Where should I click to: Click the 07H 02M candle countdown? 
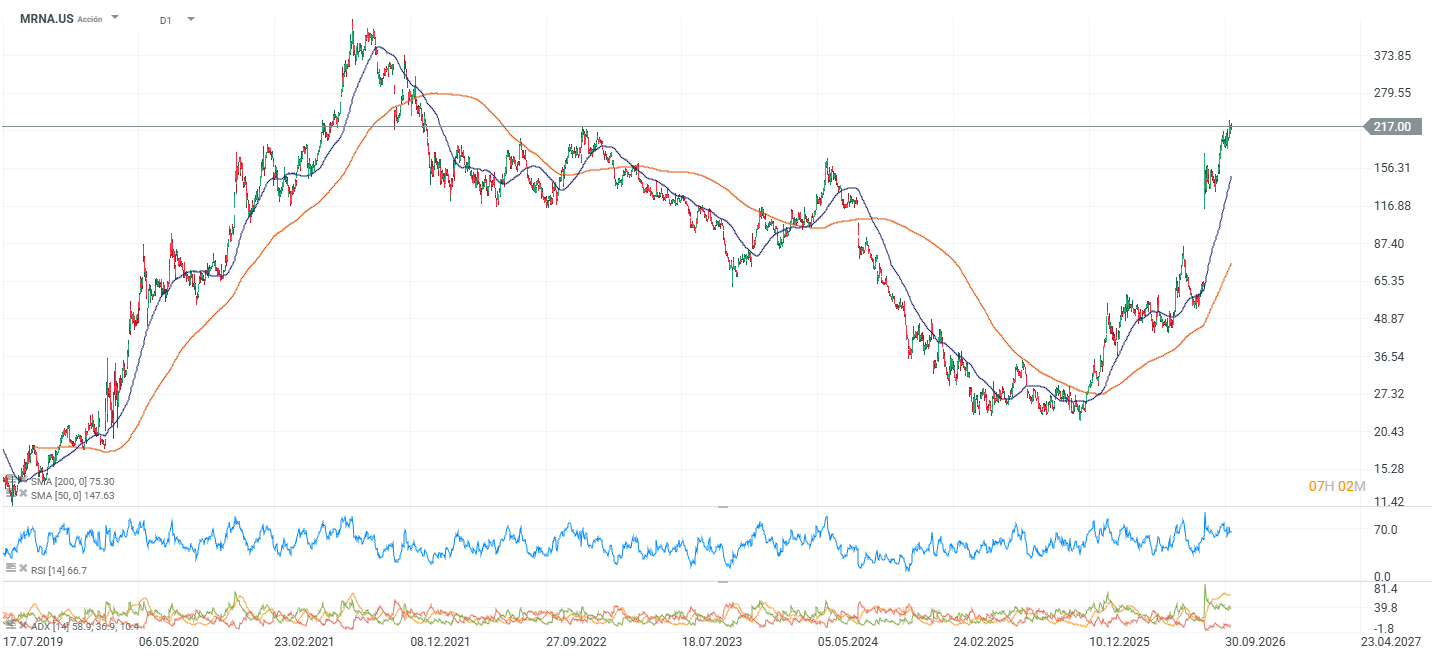(1337, 486)
